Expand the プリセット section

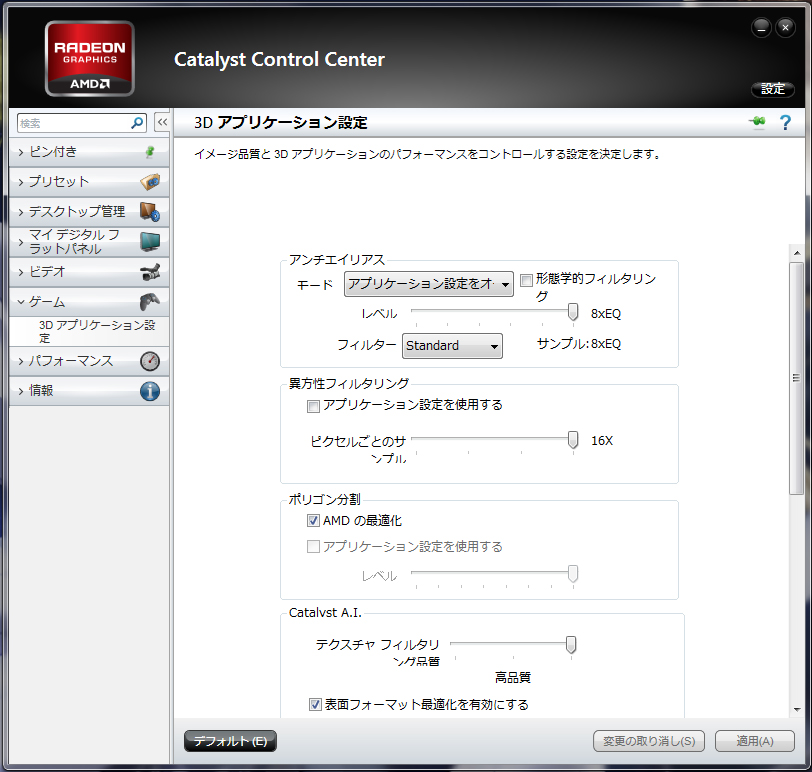(x=89, y=182)
